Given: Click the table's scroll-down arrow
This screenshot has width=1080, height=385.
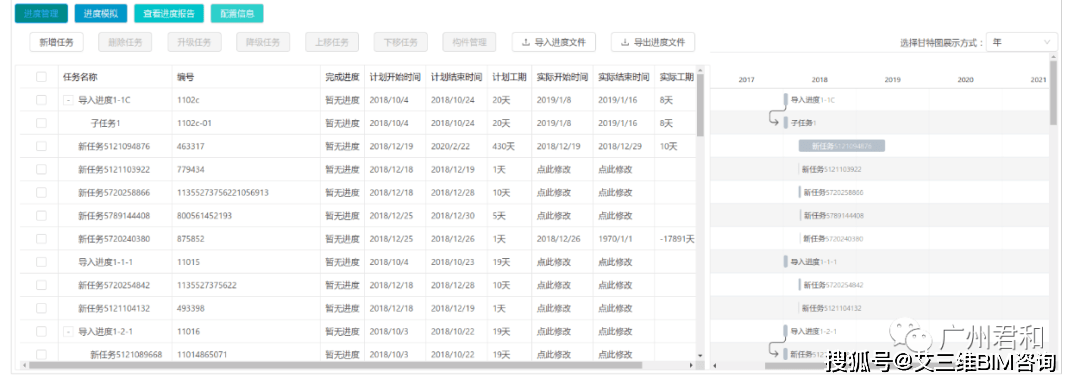Looking at the screenshot, I should [700, 355].
